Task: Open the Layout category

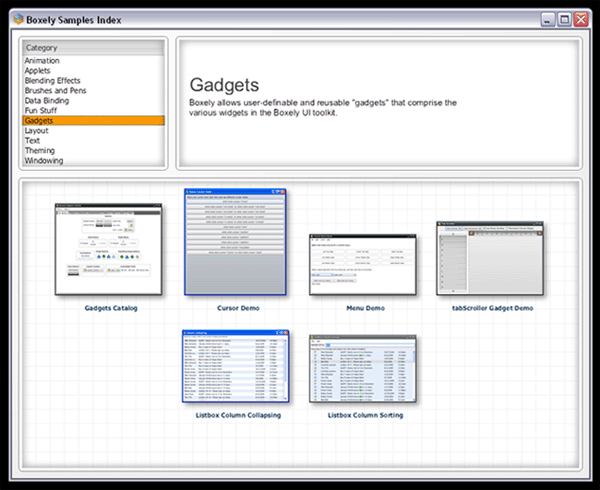Action: coord(94,130)
